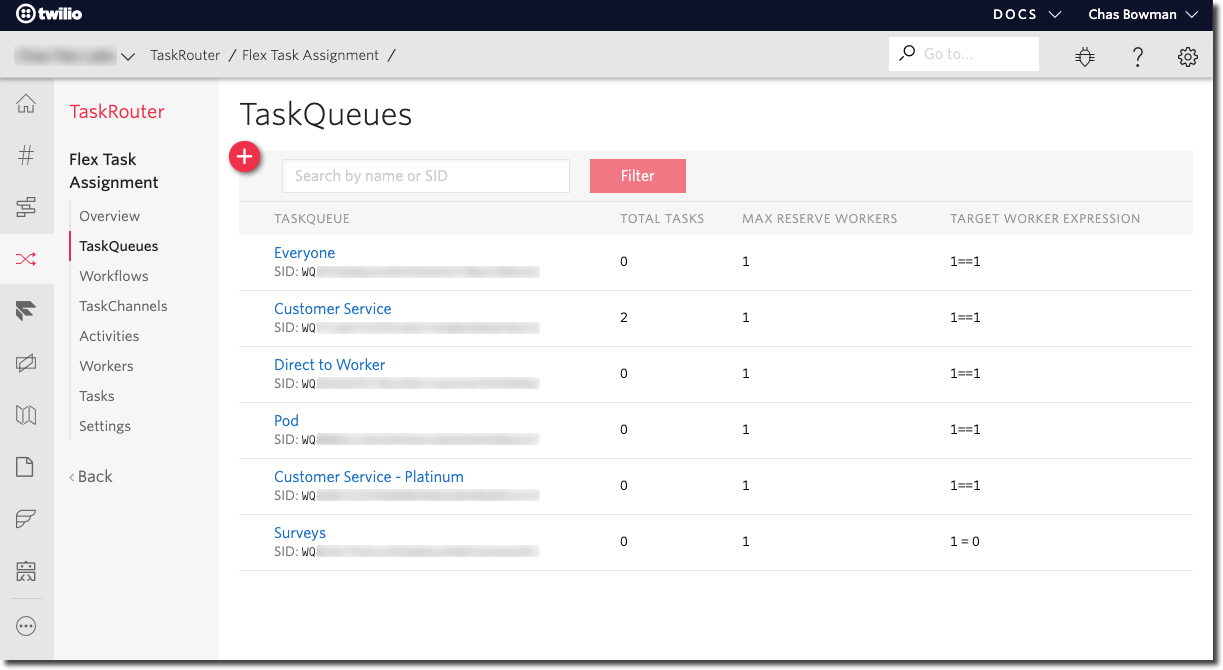Open the Pod task queue

click(x=287, y=421)
